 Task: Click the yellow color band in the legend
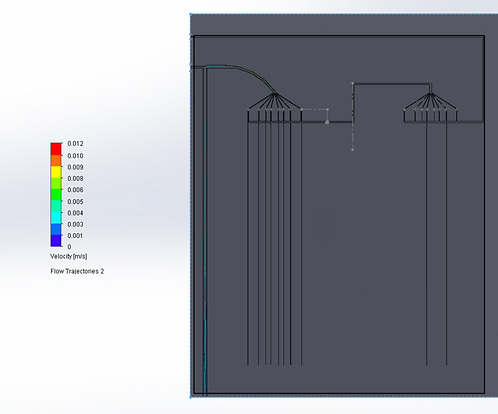56,172
